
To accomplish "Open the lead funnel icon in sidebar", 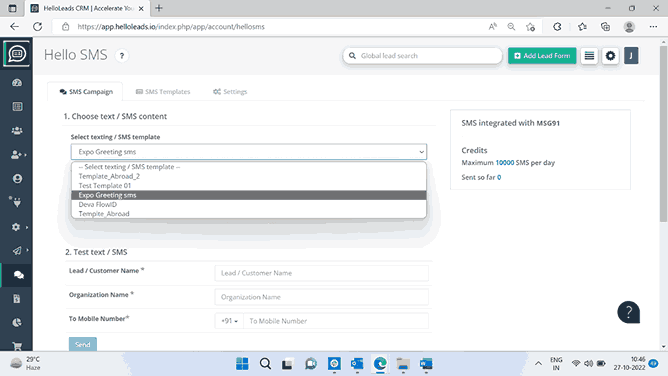I will (16, 202).
